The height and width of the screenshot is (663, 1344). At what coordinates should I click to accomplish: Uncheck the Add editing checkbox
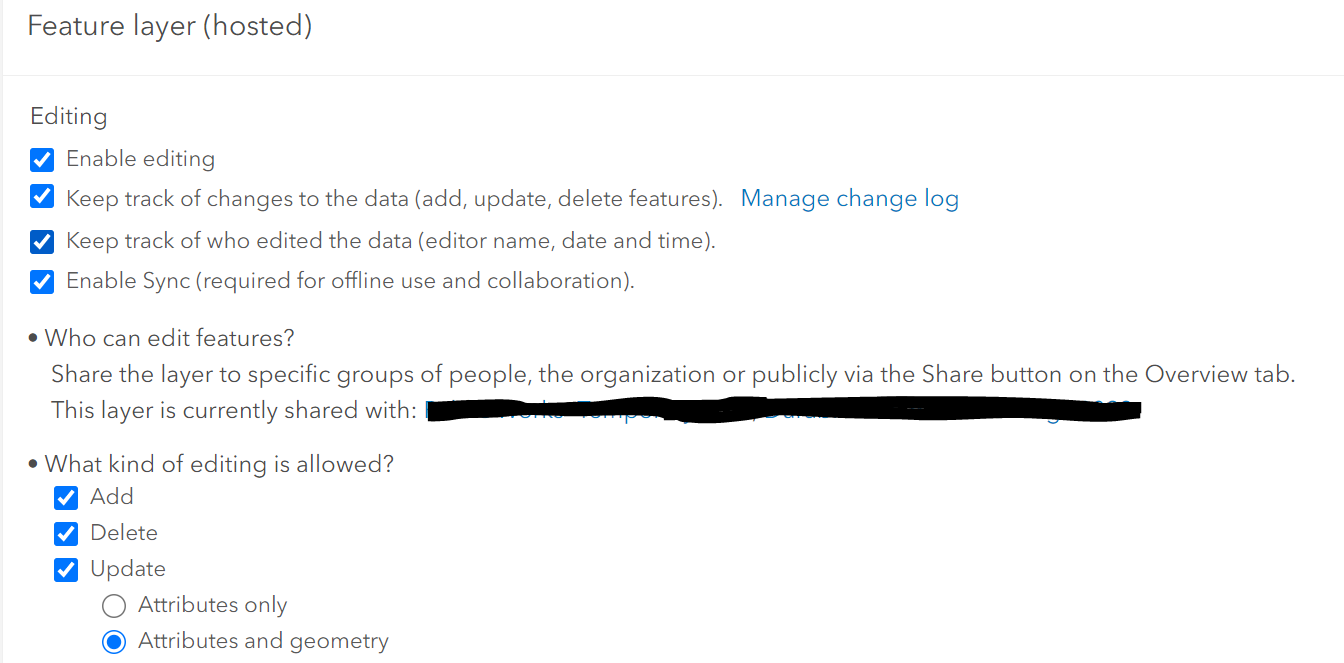(x=66, y=497)
